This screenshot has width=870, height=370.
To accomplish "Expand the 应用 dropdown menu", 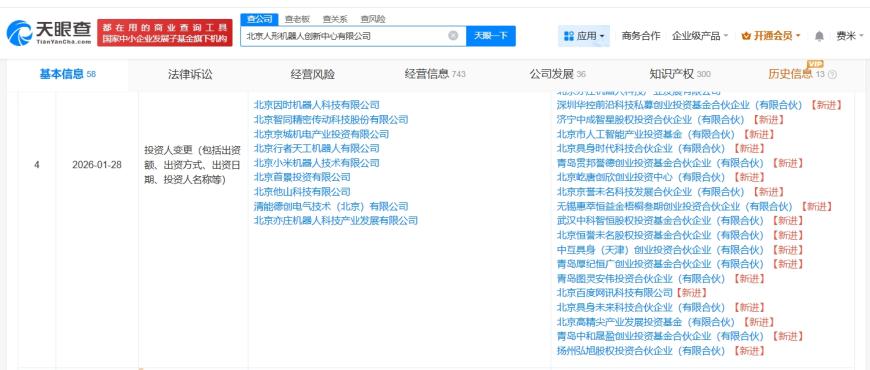I will pos(584,36).
